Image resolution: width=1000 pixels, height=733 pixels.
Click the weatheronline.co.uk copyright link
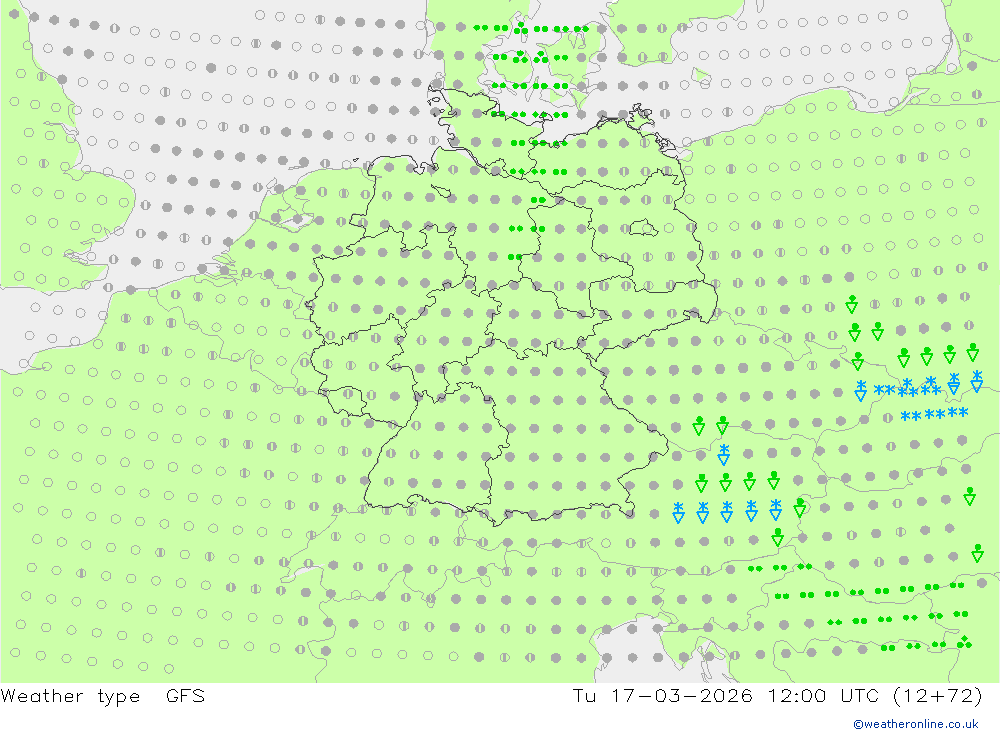tap(915, 724)
